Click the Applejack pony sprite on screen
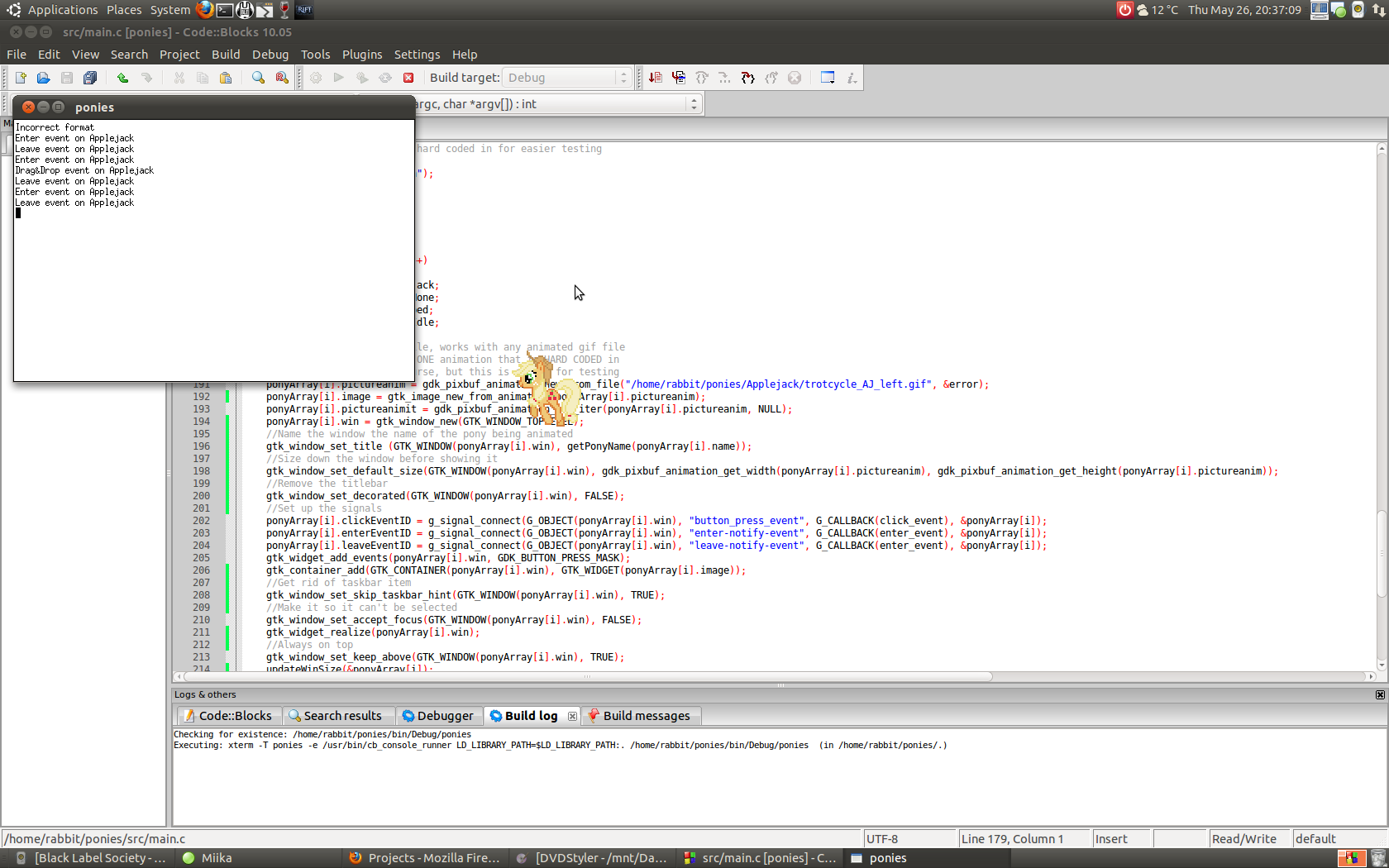Image resolution: width=1389 pixels, height=868 pixels. (x=549, y=389)
